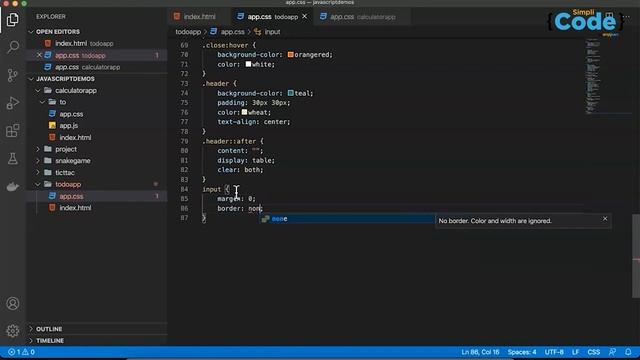This screenshot has height=360, width=640.
Task: Open index.html under todoapp folder
Action: tap(97, 208)
